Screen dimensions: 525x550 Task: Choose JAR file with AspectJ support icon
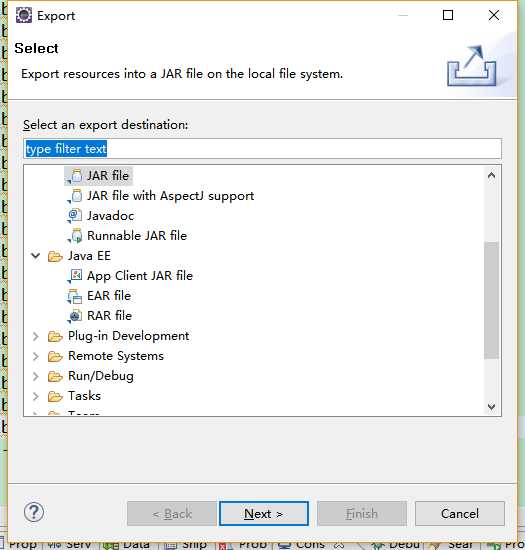75,196
